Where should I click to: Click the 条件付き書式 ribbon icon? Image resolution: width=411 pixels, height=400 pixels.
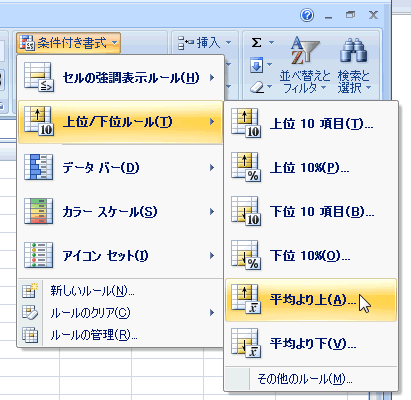pos(26,43)
